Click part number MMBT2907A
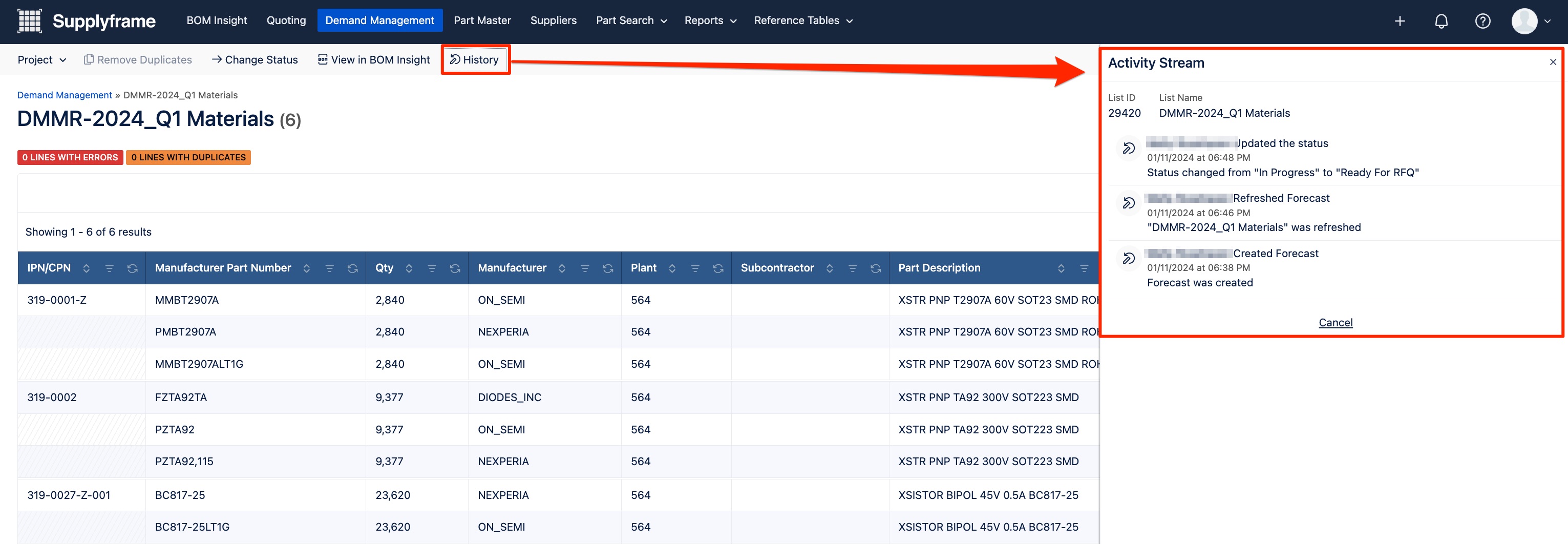Screen dimensions: 1568x544 click(x=187, y=300)
